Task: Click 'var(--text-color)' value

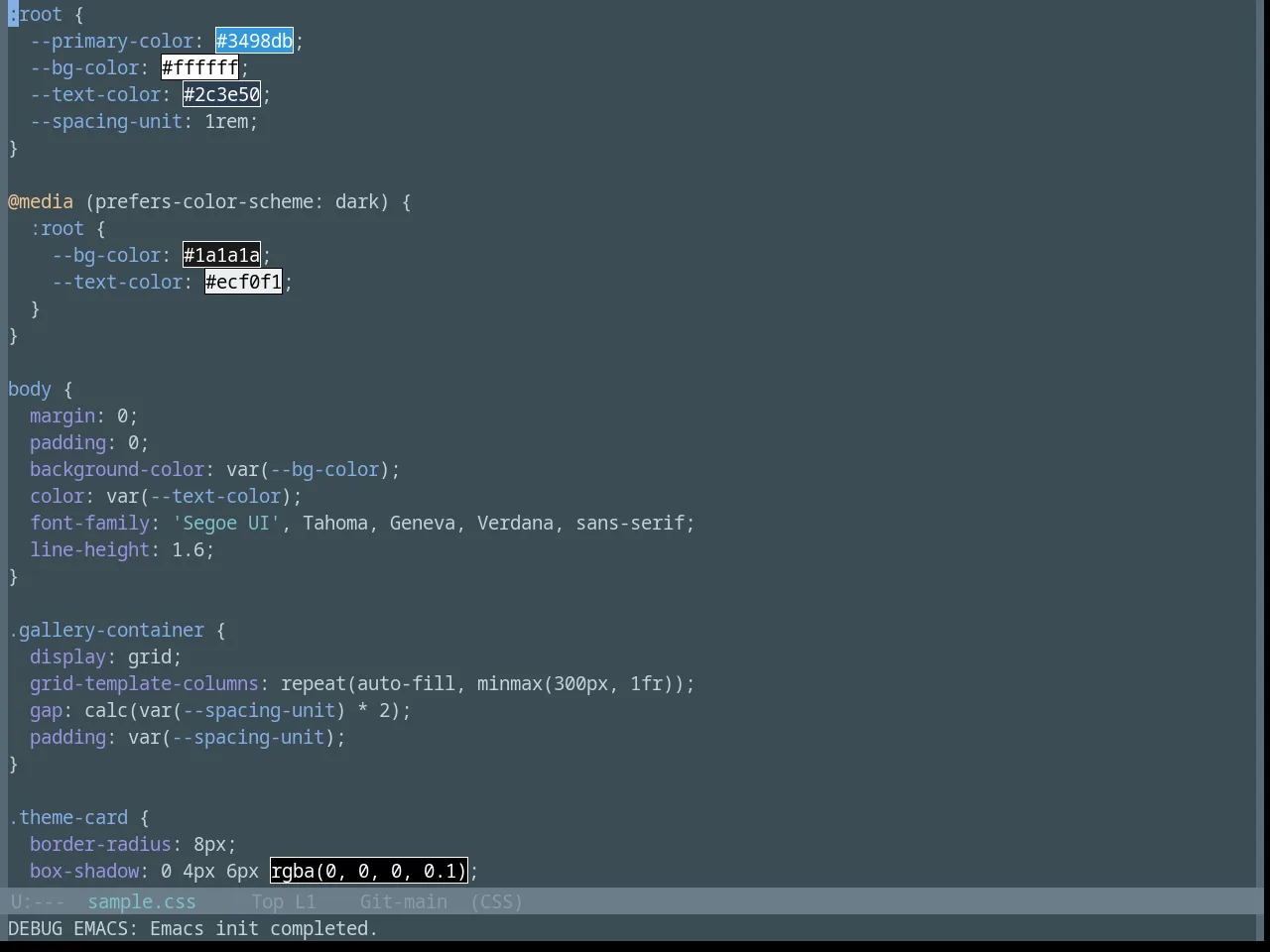Action: coord(198,496)
